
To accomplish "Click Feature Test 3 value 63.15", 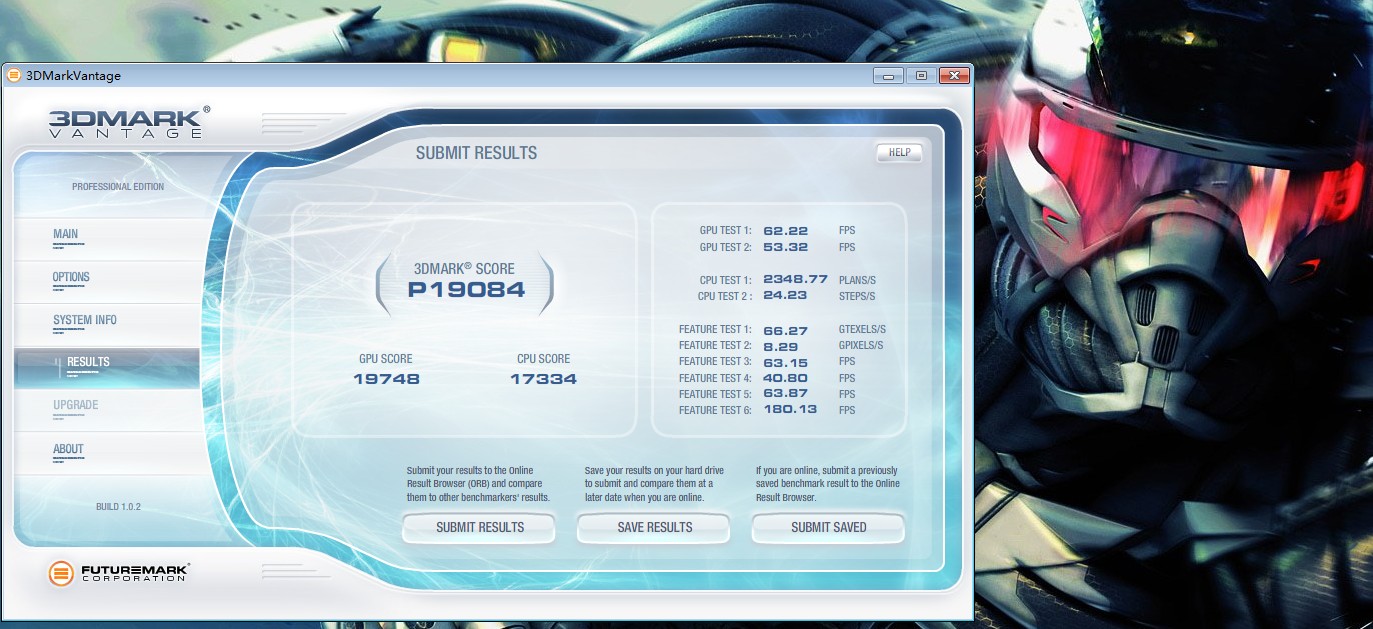I will click(785, 361).
